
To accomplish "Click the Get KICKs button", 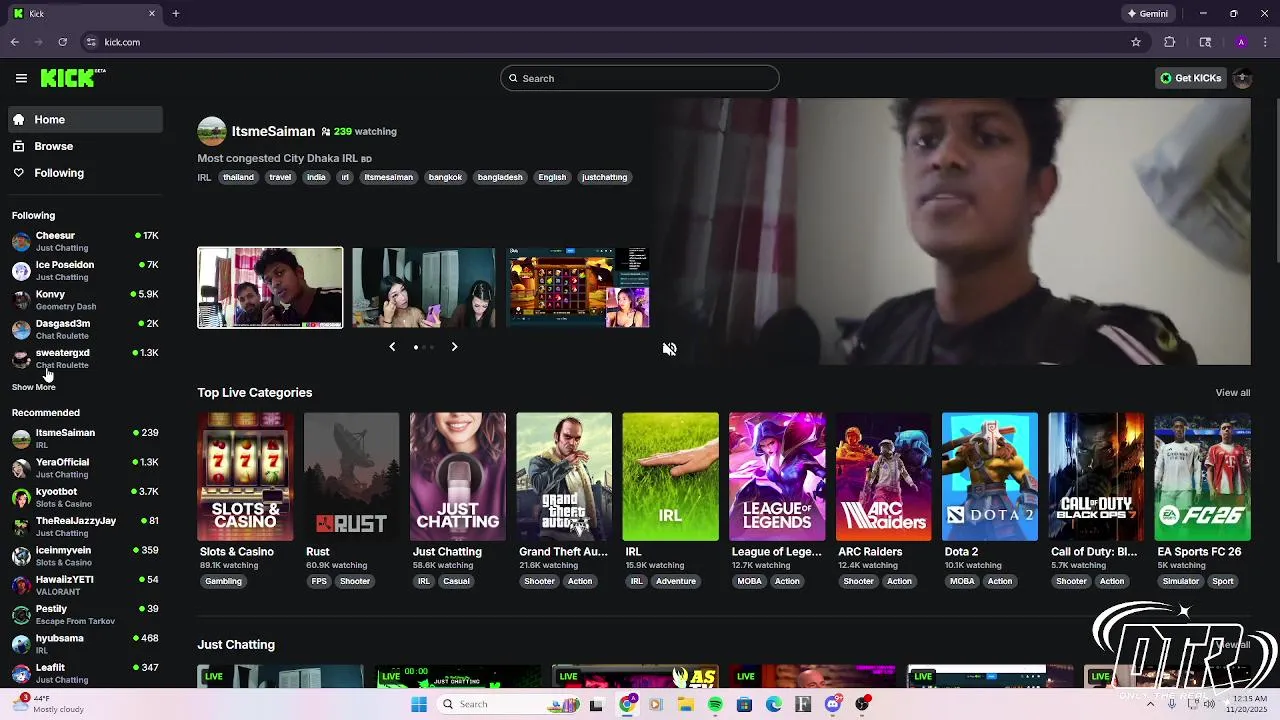I will tap(1190, 78).
